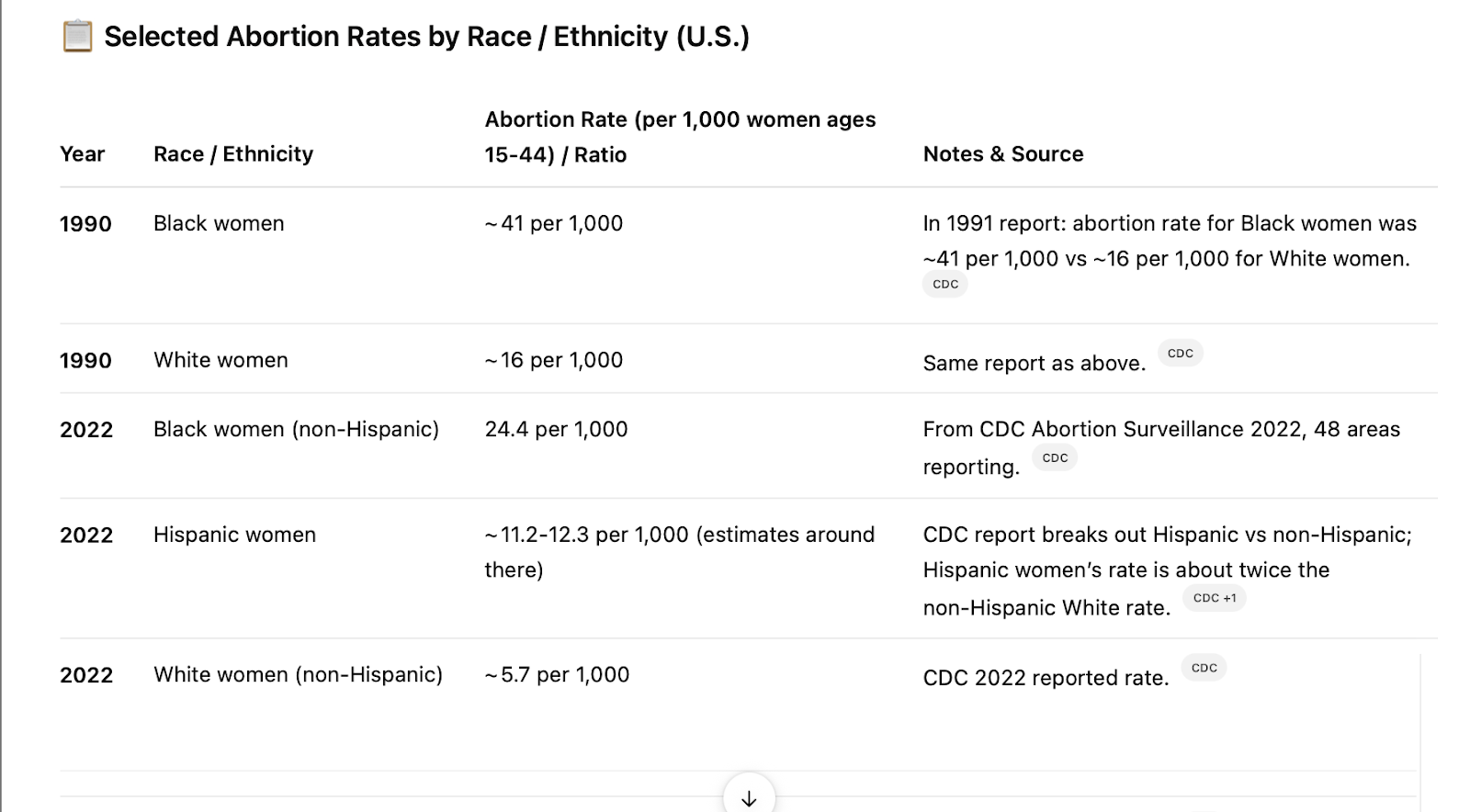Screen dimensions: 1470x812
Task: Open the CDC chip beside "CDC 2022 reported rate"
Action: point(1204,668)
